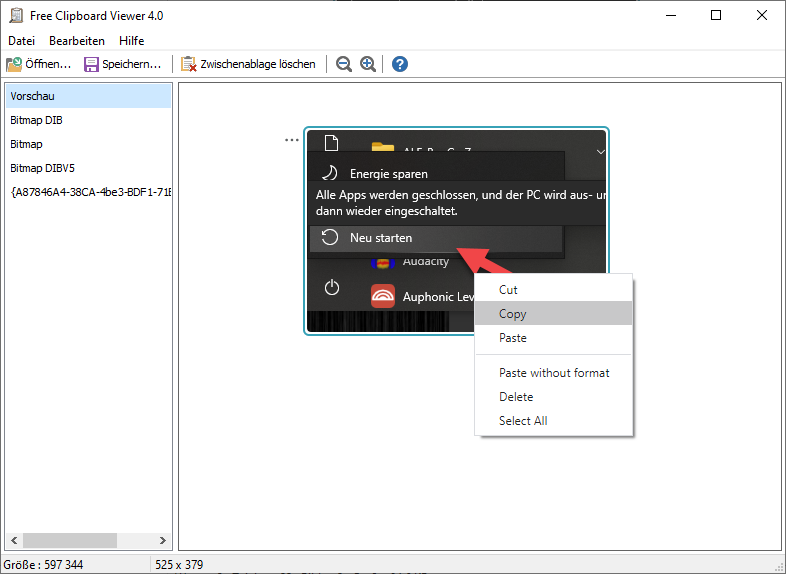
Task: Choose Select All from context menu
Action: pyautogui.click(x=553, y=421)
